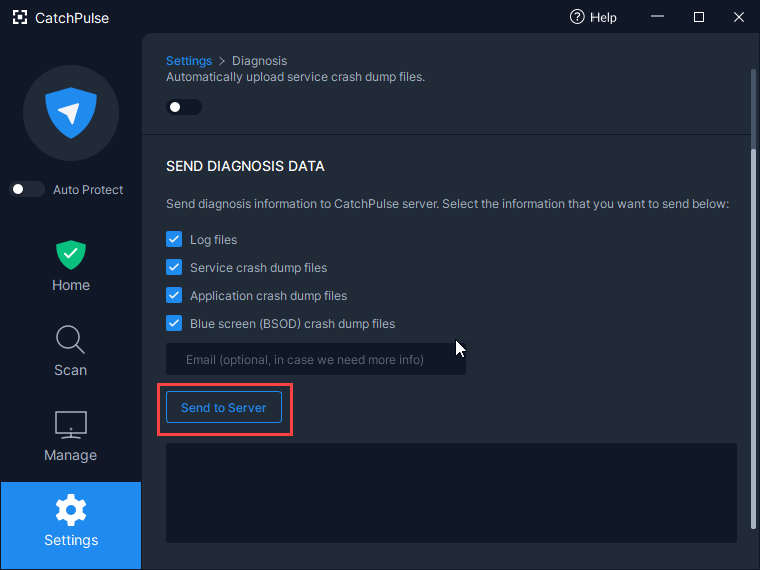Screen dimensions: 760x570
Task: Click the blue shield paper-plane status icon
Action: point(71,113)
